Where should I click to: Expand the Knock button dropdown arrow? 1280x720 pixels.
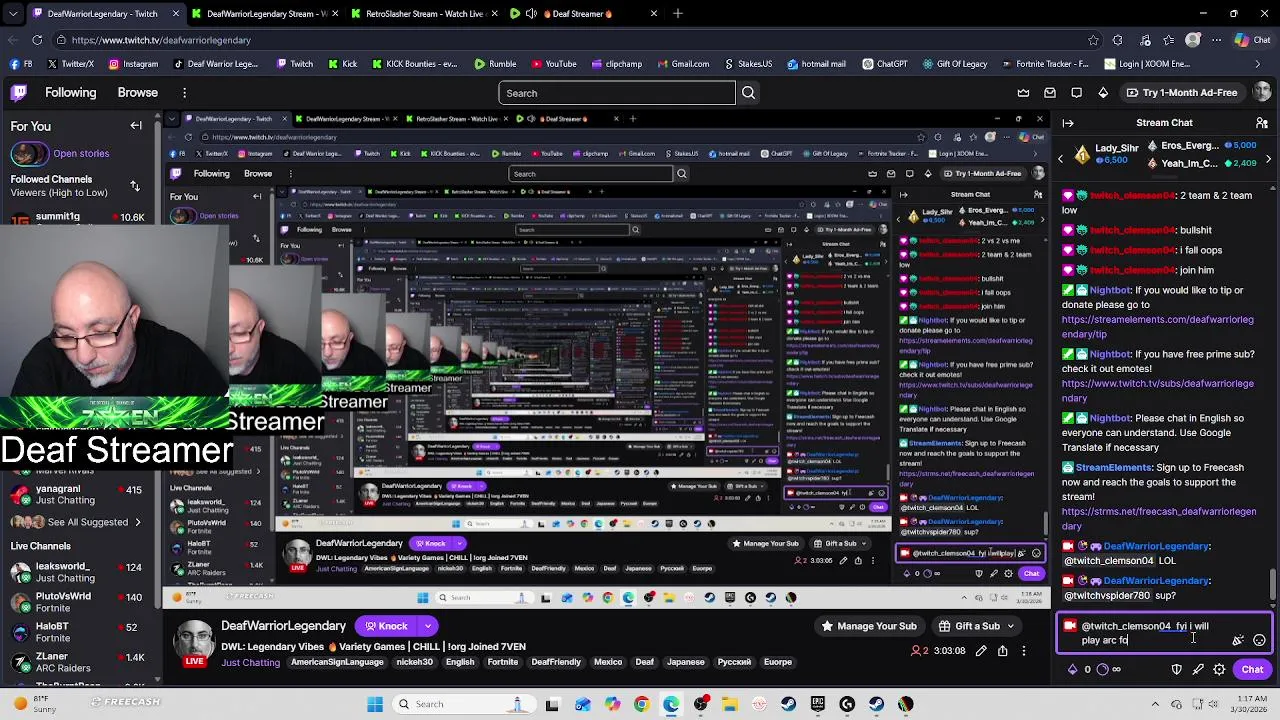(x=428, y=626)
